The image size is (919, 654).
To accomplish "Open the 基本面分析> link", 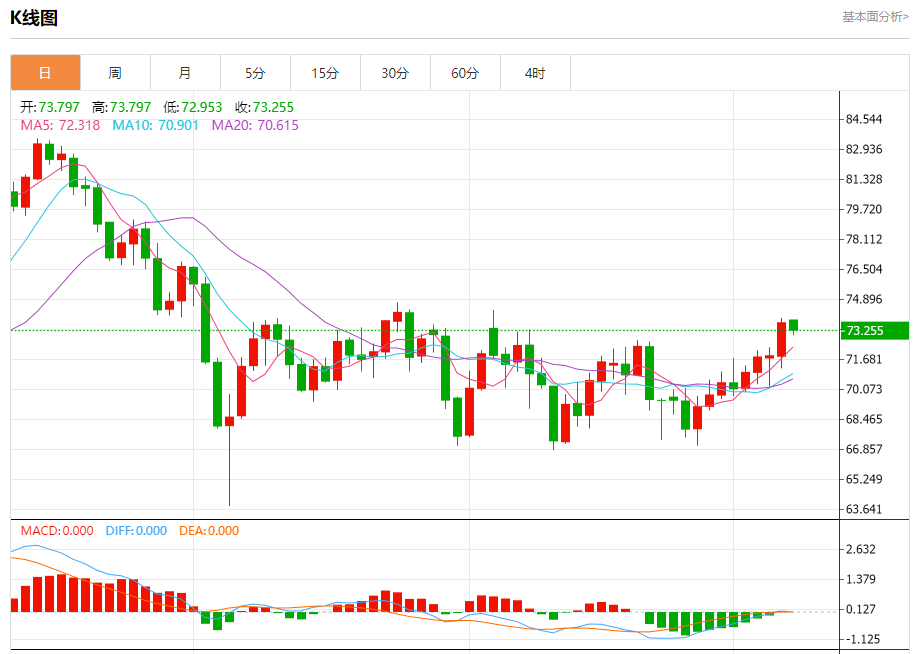I will coord(875,17).
